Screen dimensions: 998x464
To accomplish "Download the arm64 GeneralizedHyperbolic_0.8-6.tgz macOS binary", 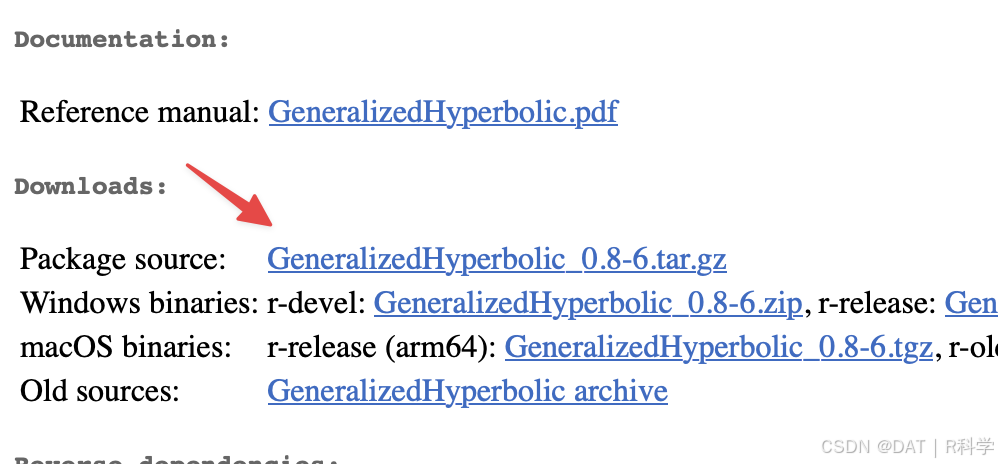I will 719,348.
